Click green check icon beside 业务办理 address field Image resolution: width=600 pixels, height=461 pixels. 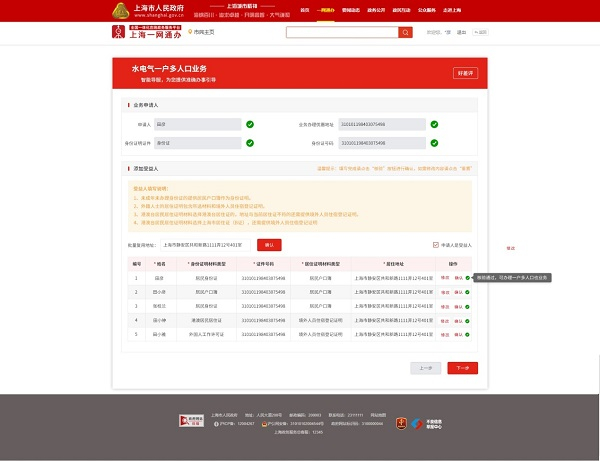[x=434, y=124]
